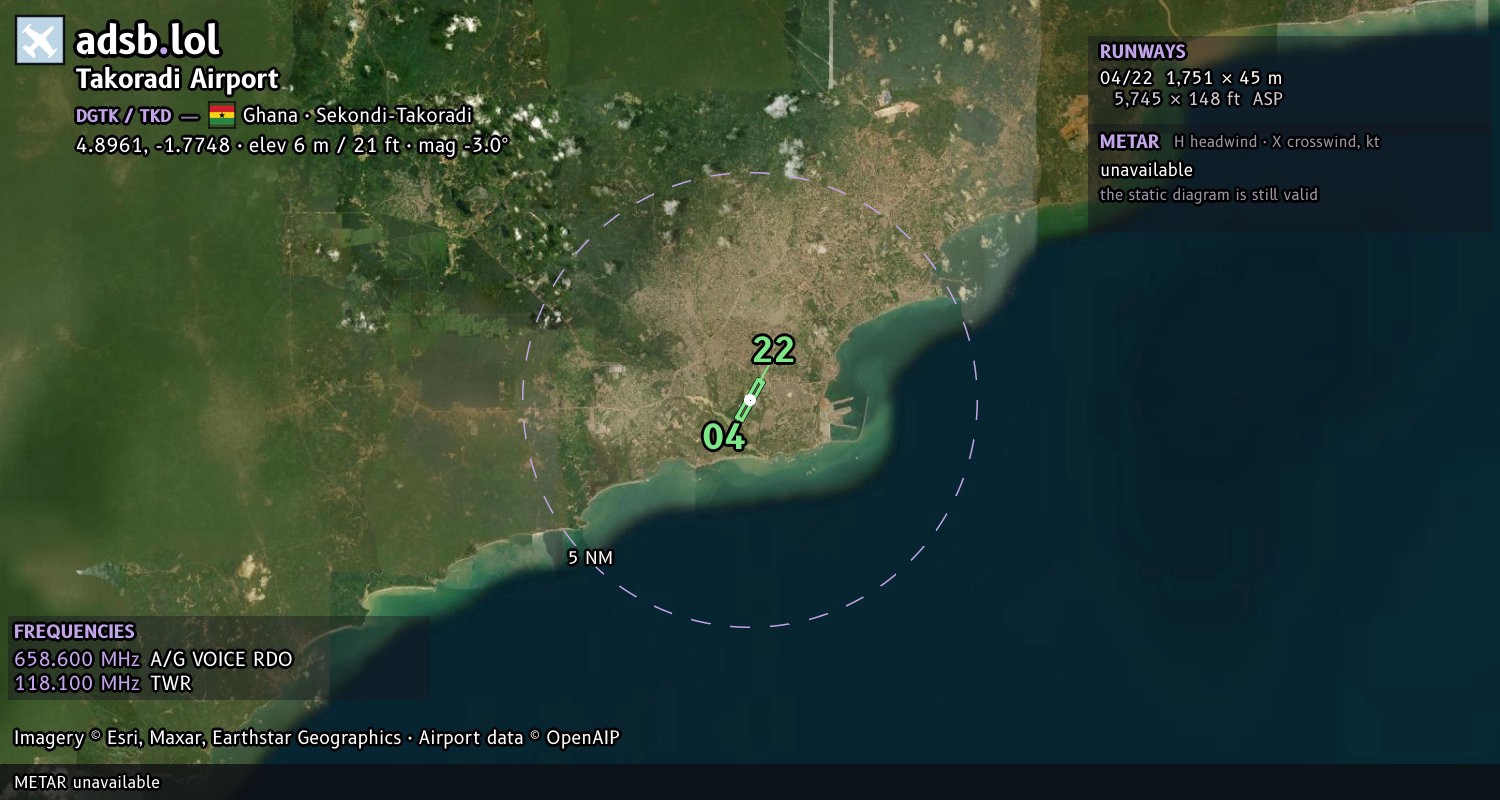The image size is (1500, 800).
Task: Click the H headwind · X crosswind legend
Action: point(1276,142)
